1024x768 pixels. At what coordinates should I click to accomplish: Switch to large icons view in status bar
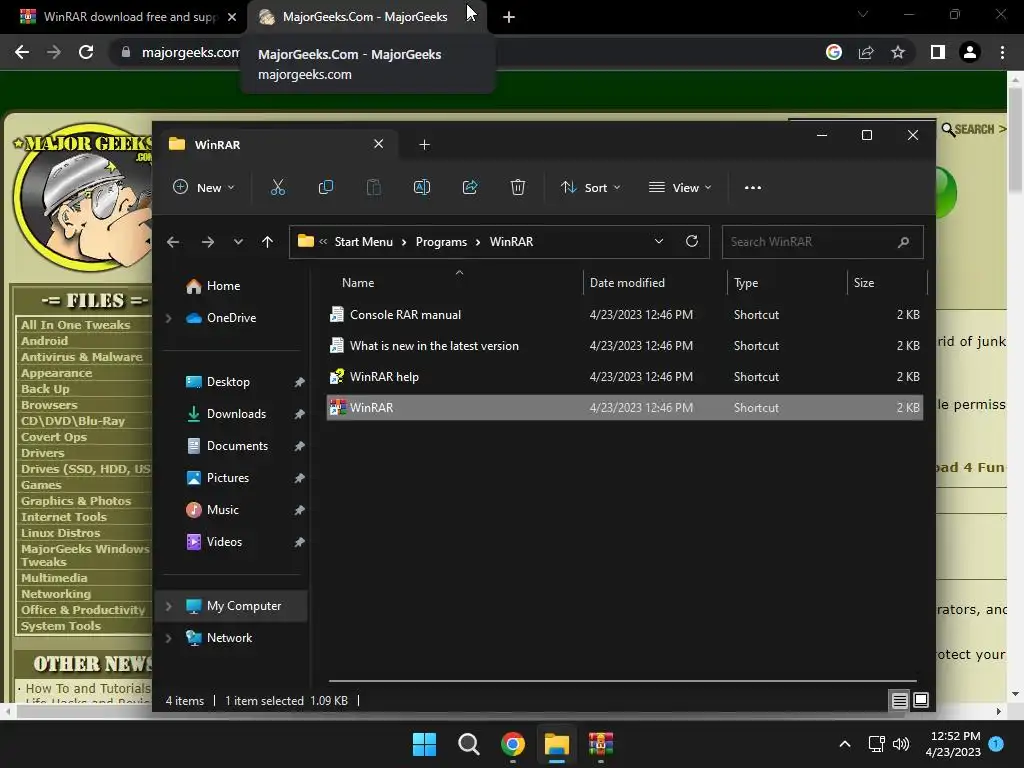coord(921,700)
